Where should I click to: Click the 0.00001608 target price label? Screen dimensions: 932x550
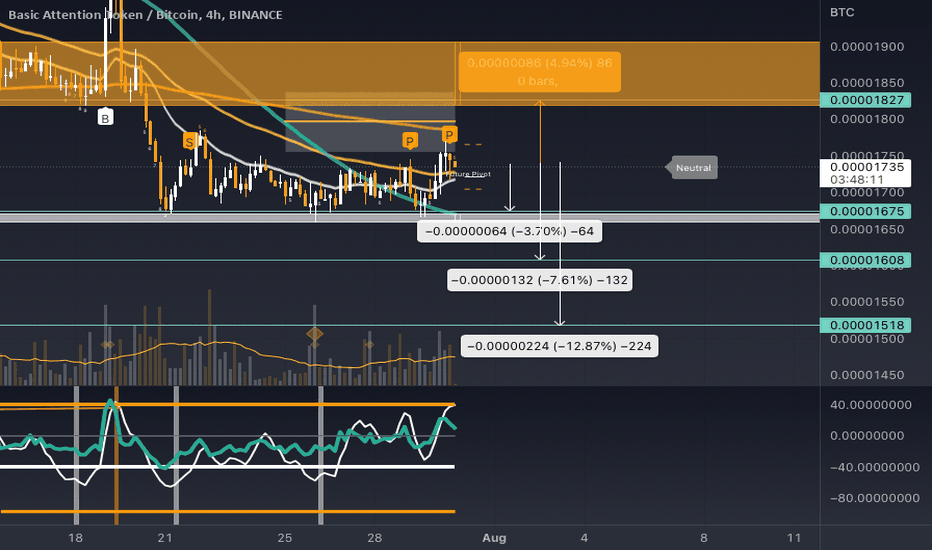[865, 260]
